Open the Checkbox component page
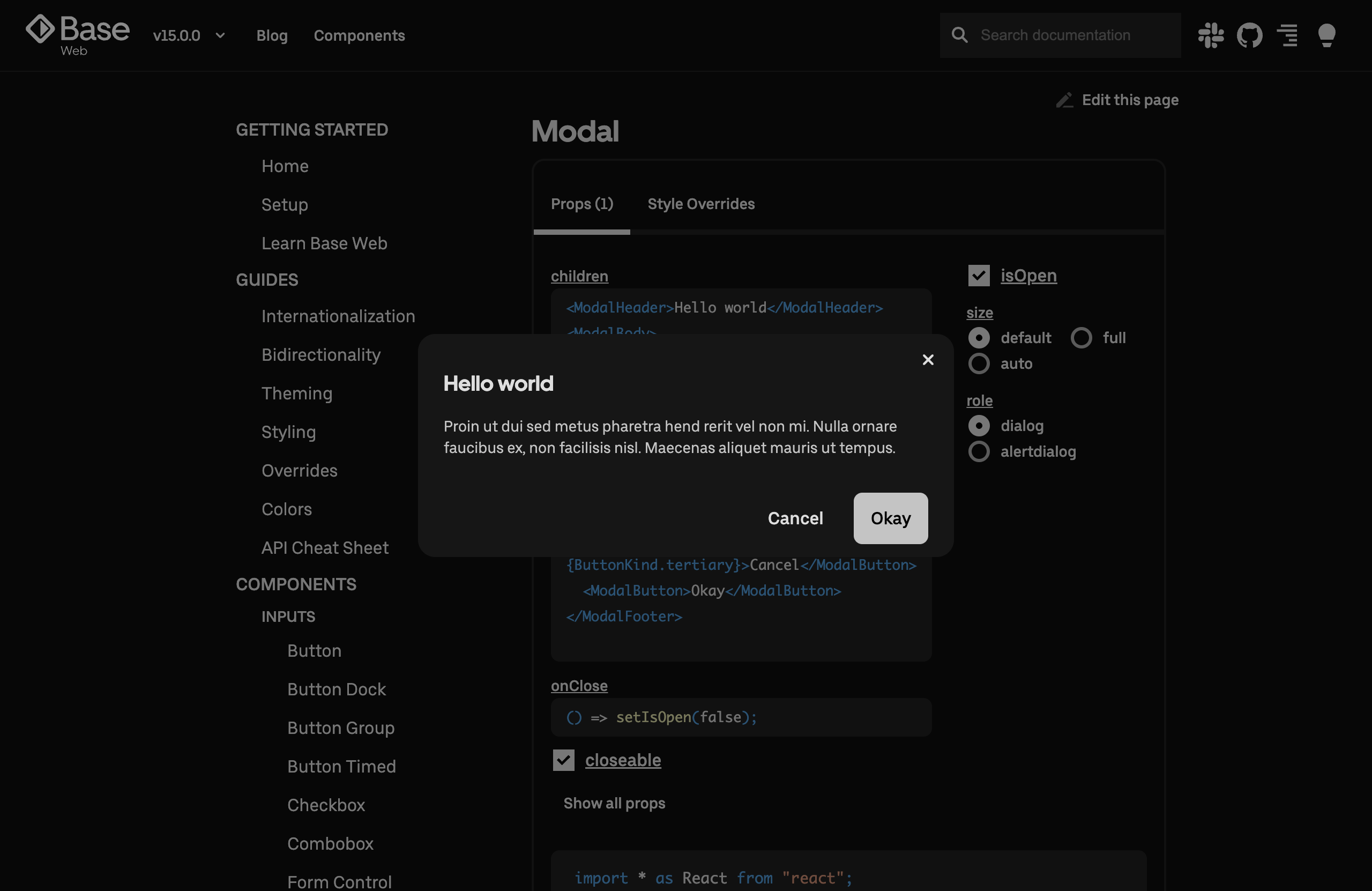The image size is (1372, 891). point(326,805)
